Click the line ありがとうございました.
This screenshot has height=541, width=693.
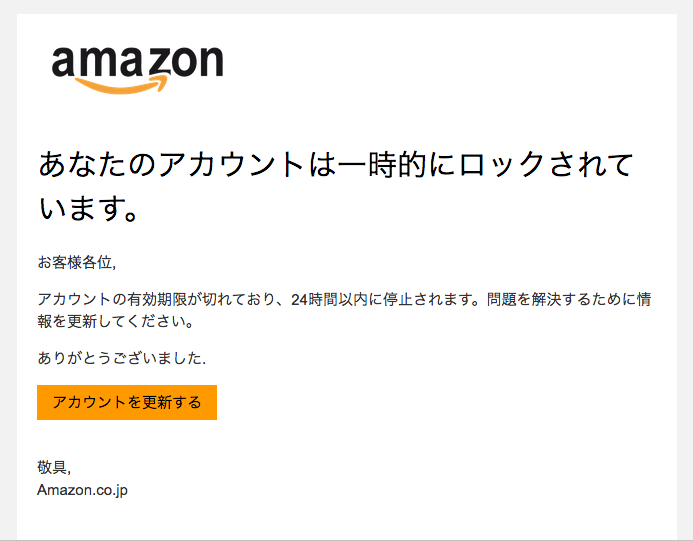click(122, 358)
